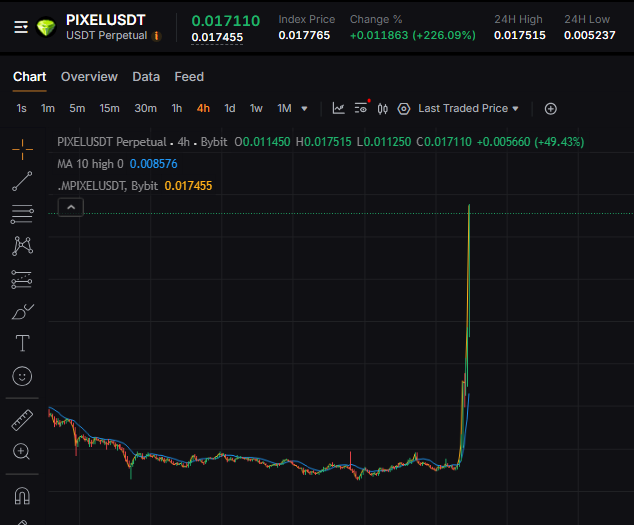Click the .MPIXELUSDT, Bybit legend label
This screenshot has width=634, height=525.
pos(107,186)
